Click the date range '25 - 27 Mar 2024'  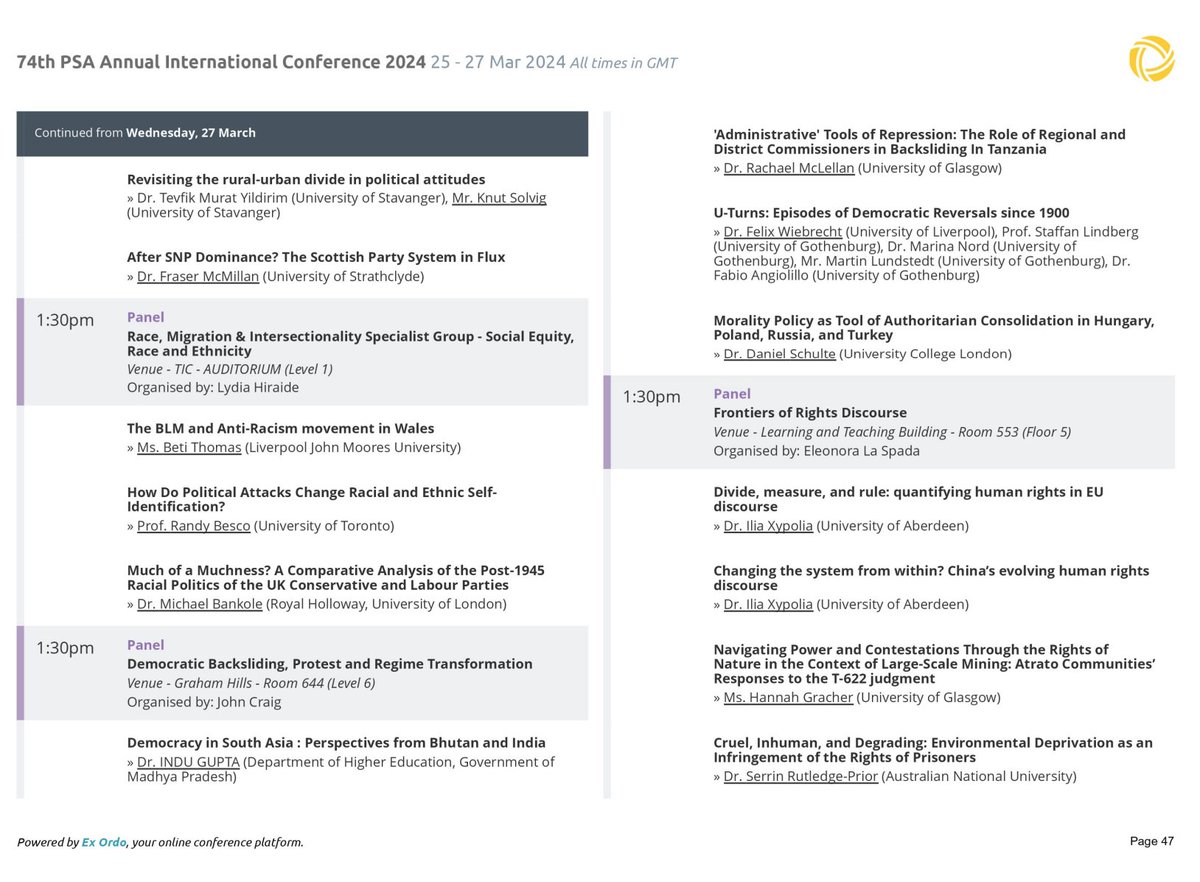498,62
